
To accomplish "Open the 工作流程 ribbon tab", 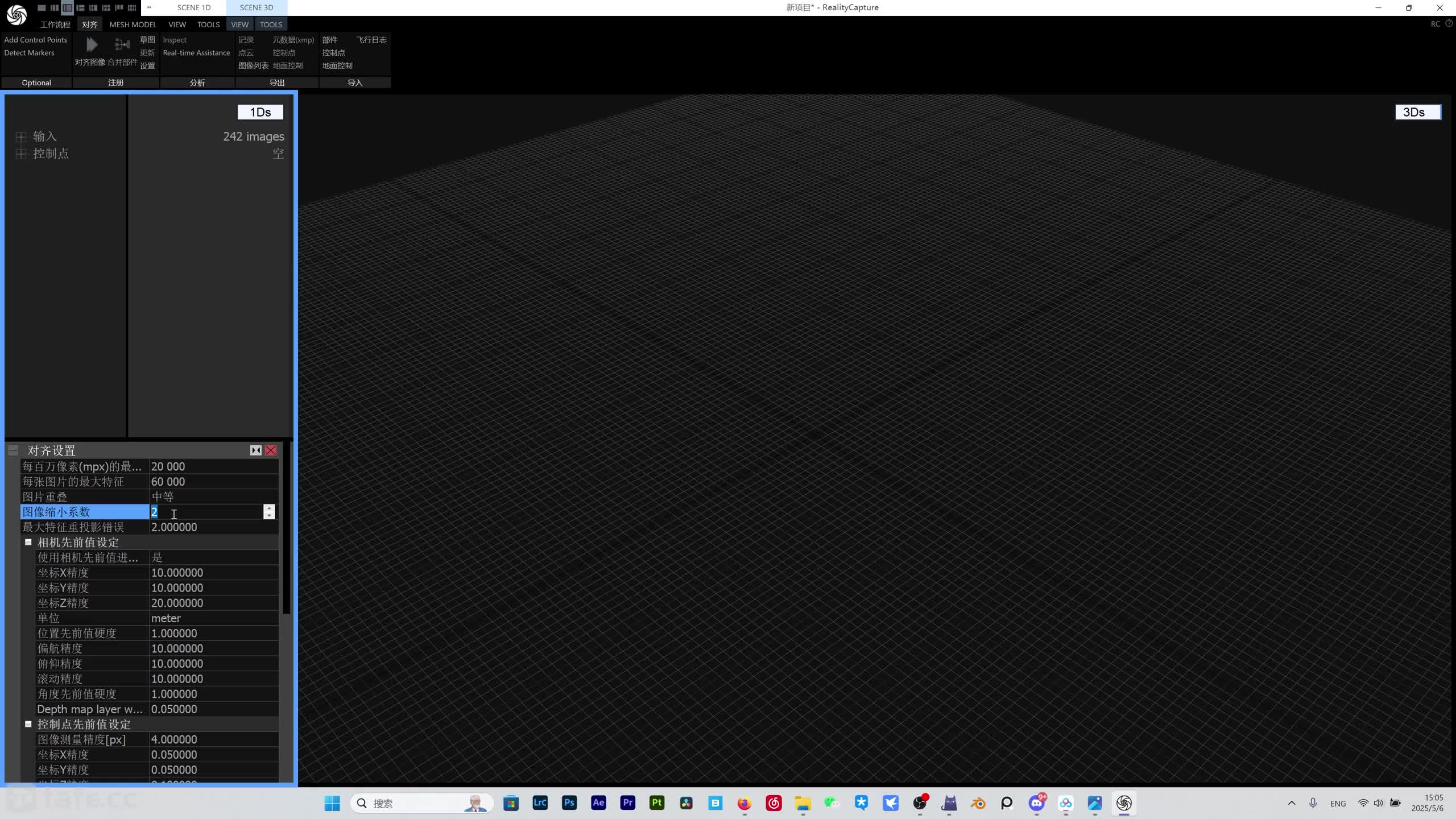I will (x=55, y=24).
